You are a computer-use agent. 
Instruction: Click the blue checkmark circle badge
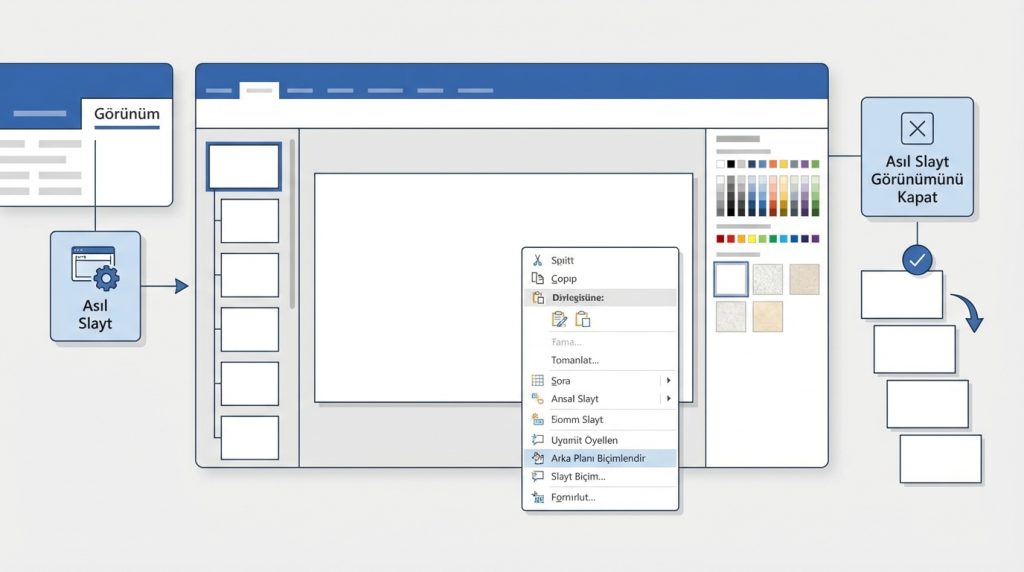pos(917,260)
